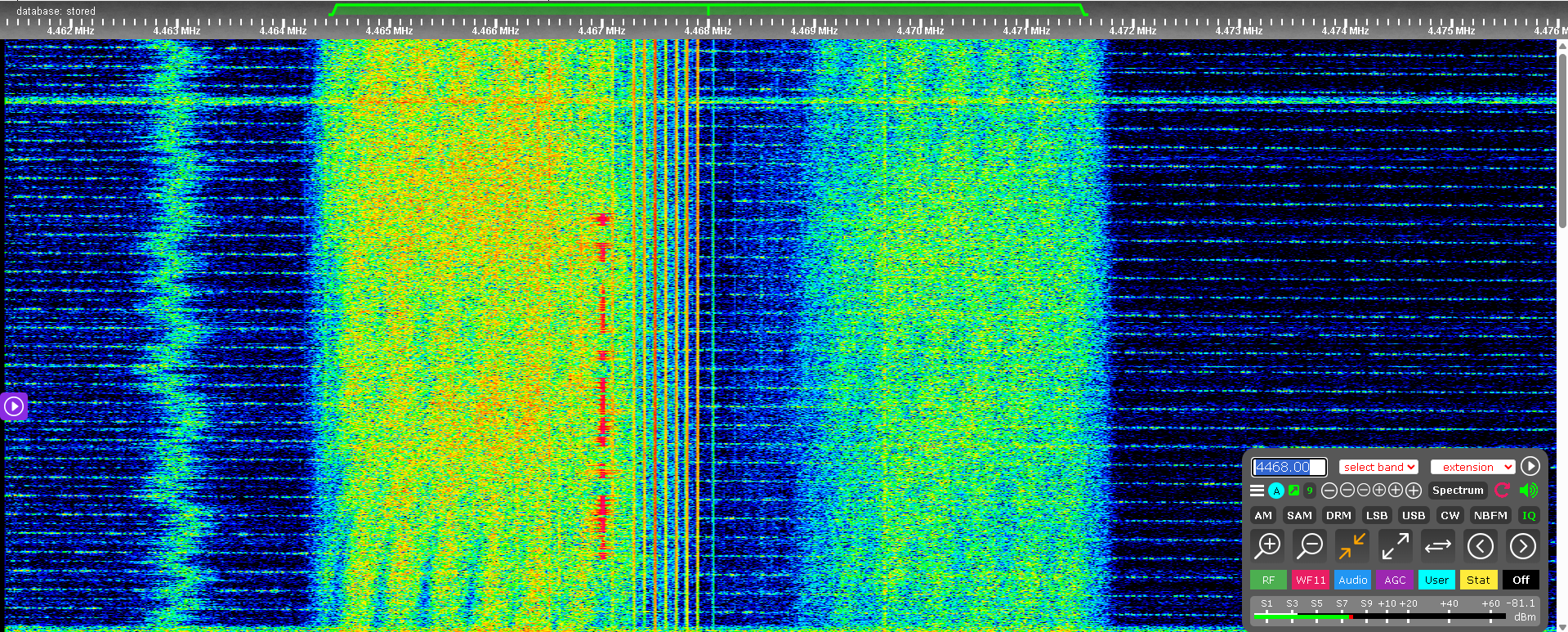Page waterfall down with left chevron circle
The height and width of the screenshot is (632, 1568).
(1481, 545)
